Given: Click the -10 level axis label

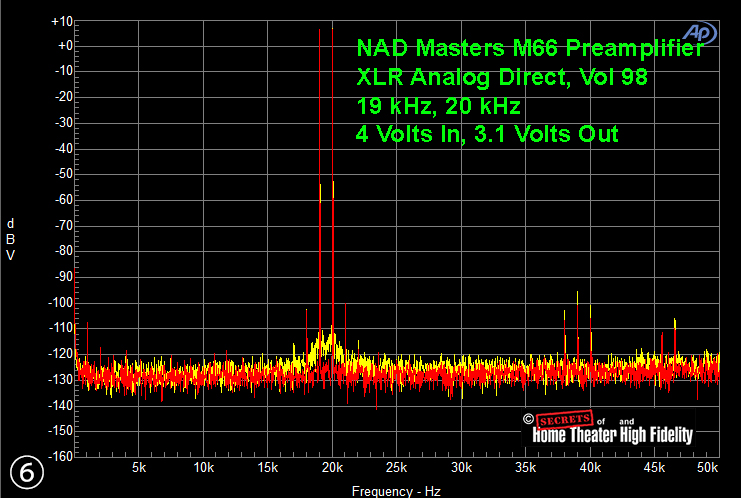Looking at the screenshot, I should click(63, 71).
